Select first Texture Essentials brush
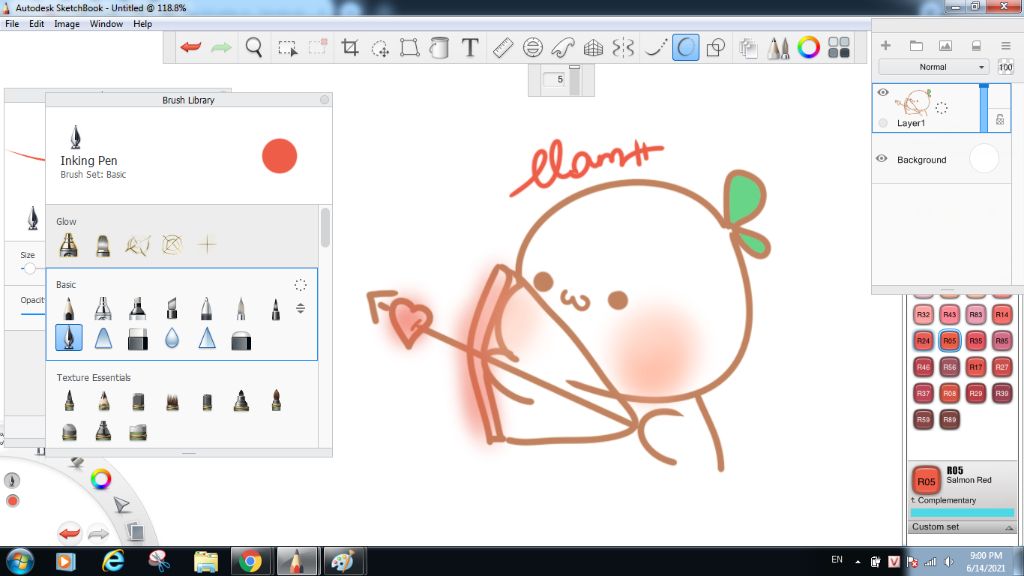The width and height of the screenshot is (1024, 576). (69, 400)
